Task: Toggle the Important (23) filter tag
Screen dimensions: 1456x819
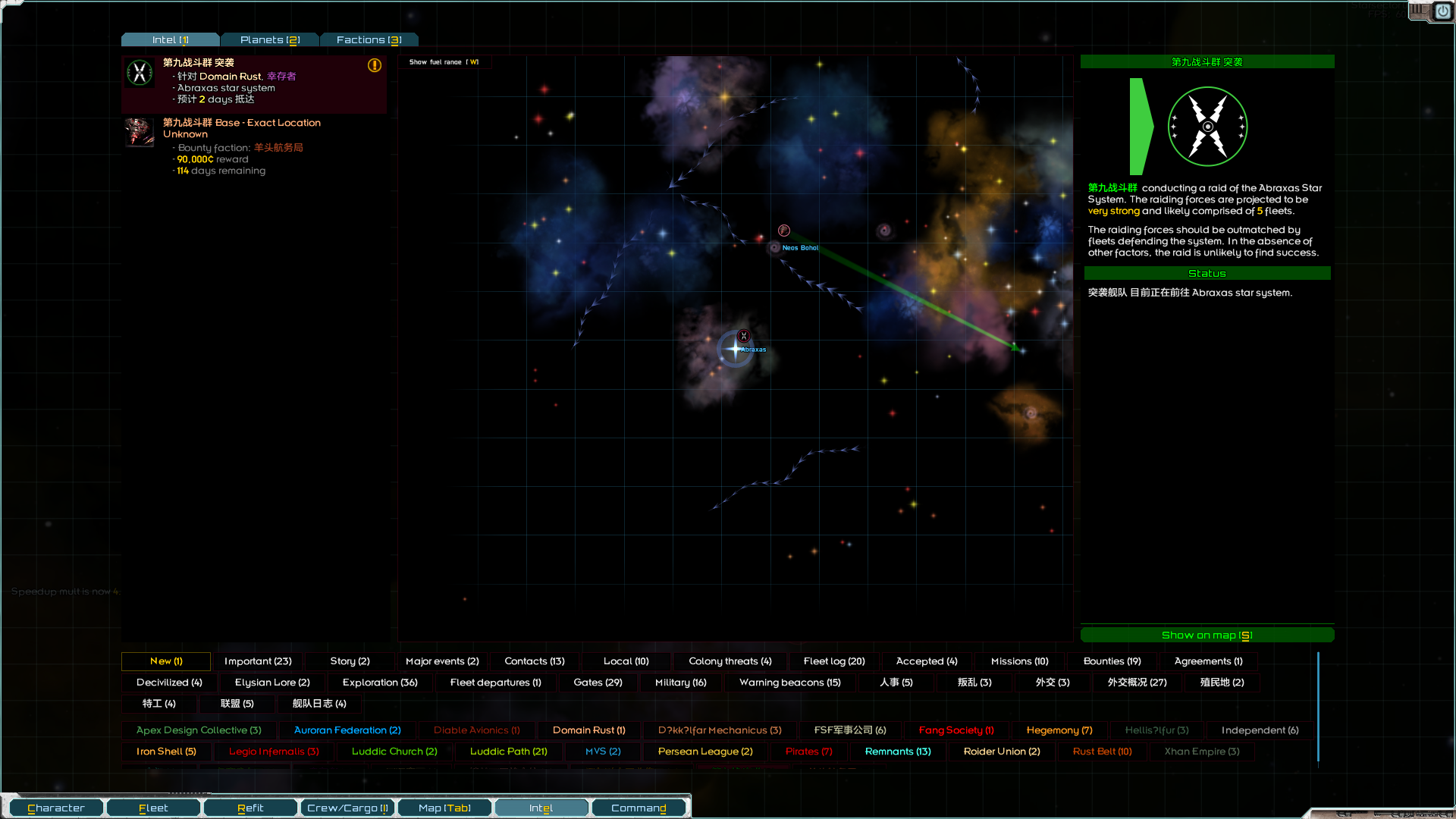Action: (258, 661)
